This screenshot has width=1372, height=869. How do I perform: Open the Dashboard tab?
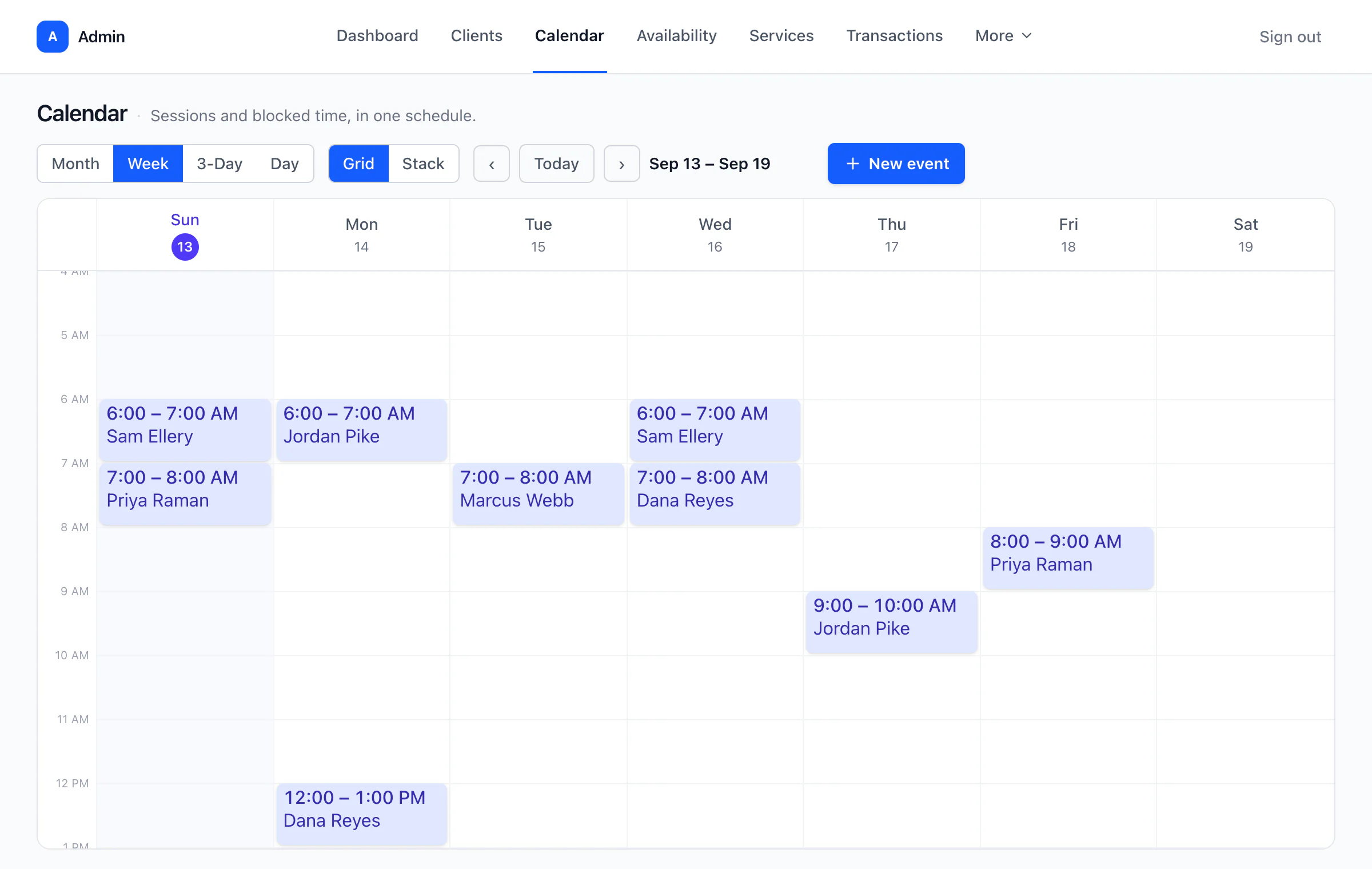point(377,35)
